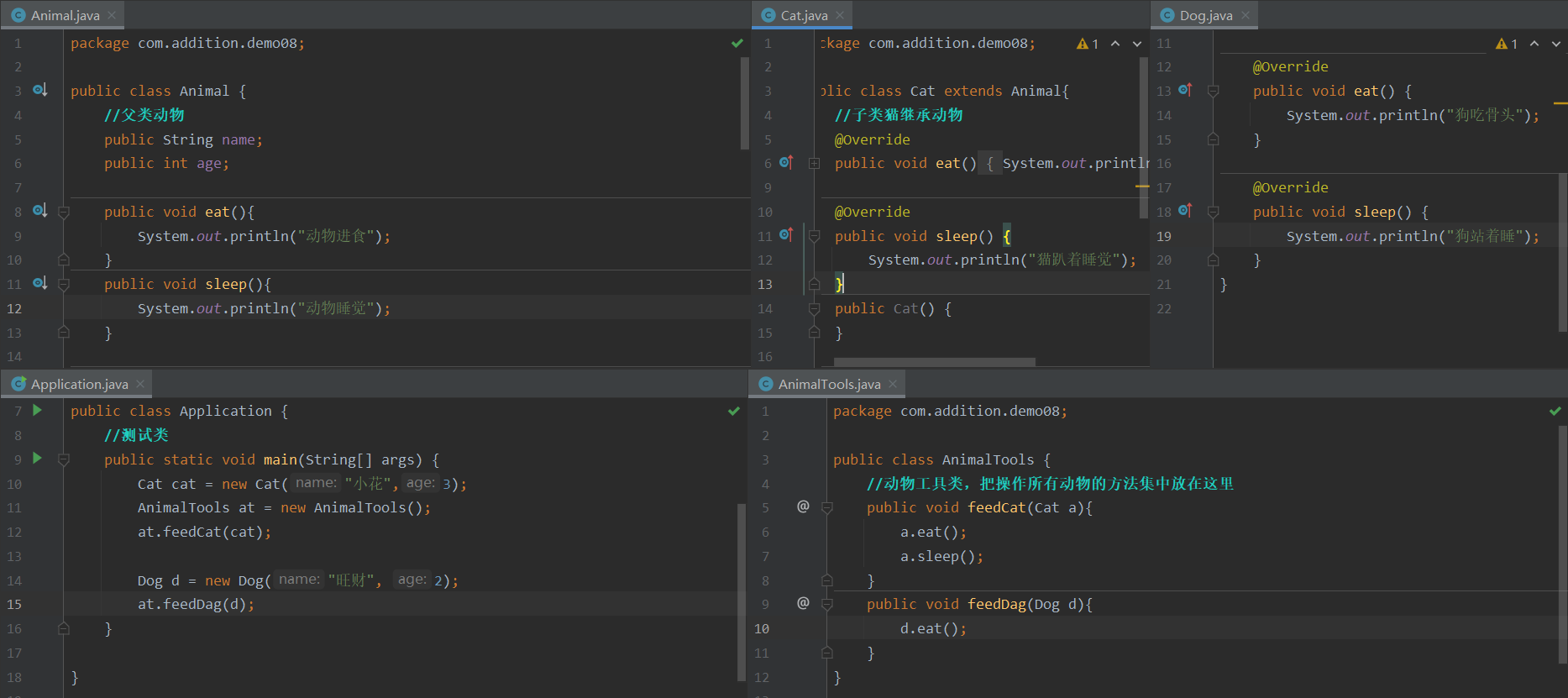This screenshot has height=698, width=1568.
Task: Switch to the AnimalTools.java tab
Action: (x=829, y=384)
